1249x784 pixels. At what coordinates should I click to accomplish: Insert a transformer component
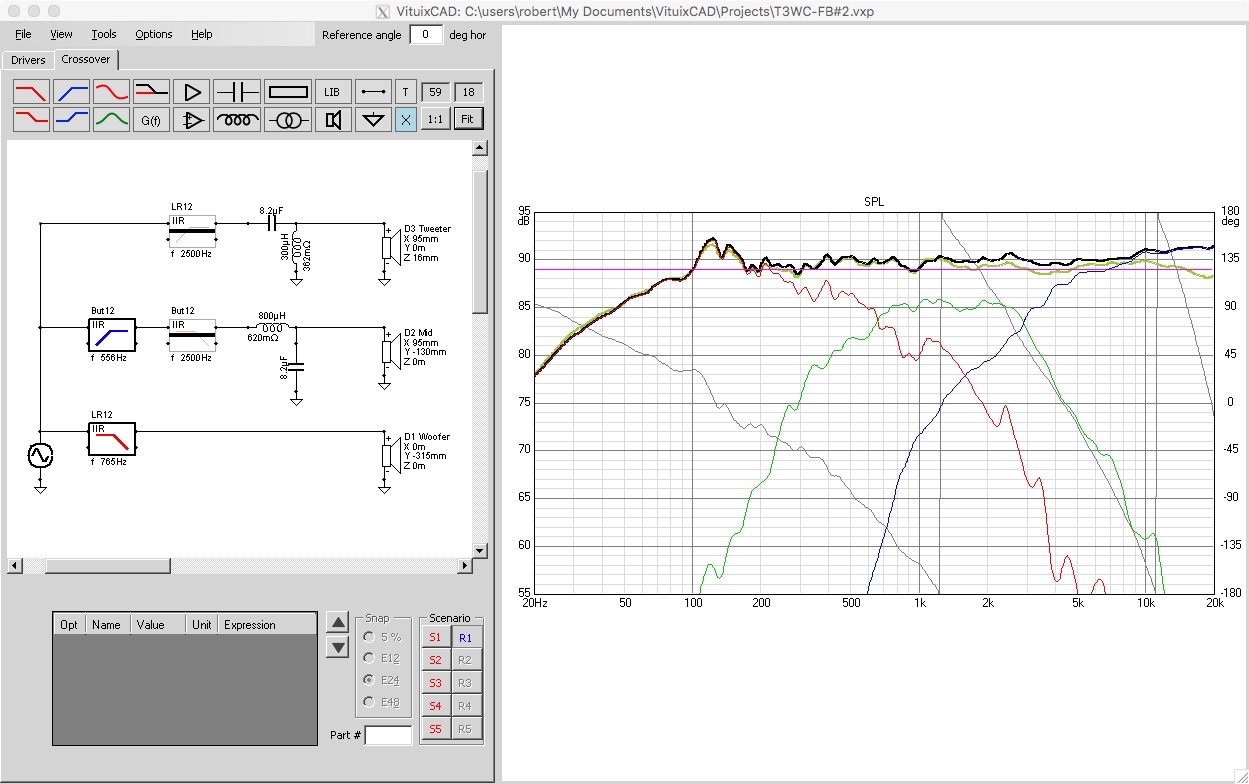288,120
